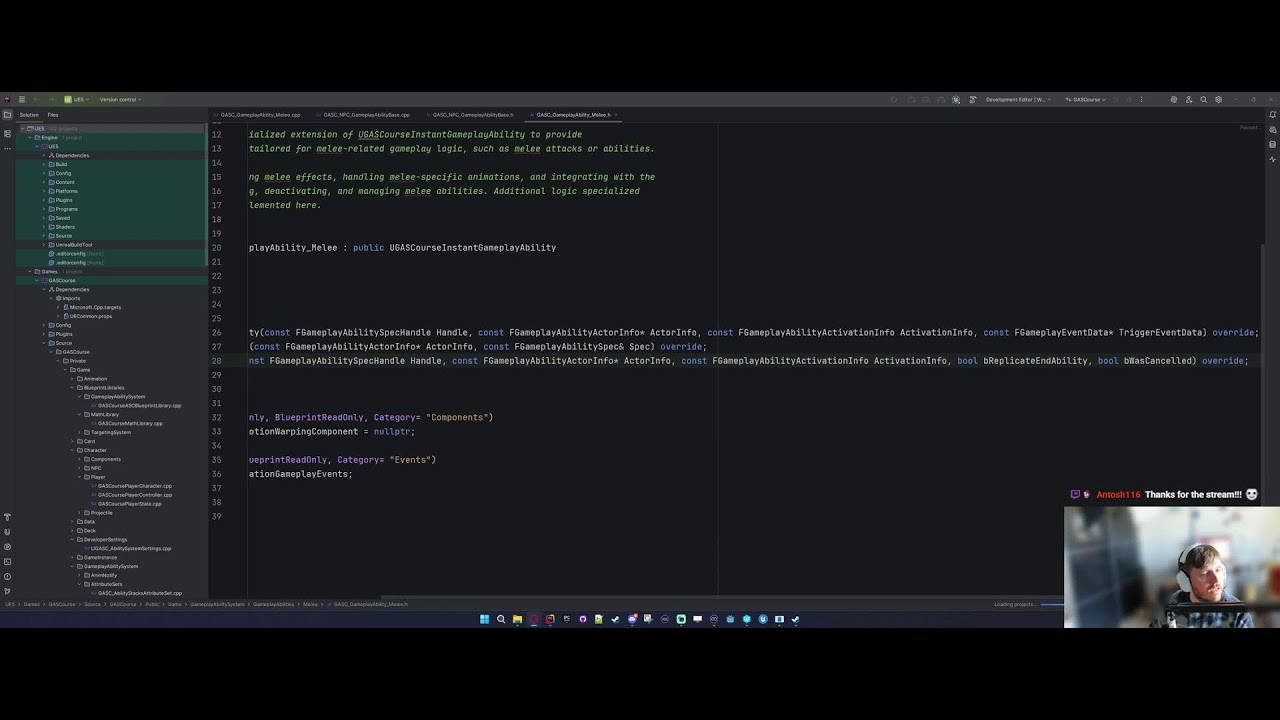Open IDE settings gear icon
The height and width of the screenshot is (720, 1280).
(1218, 100)
